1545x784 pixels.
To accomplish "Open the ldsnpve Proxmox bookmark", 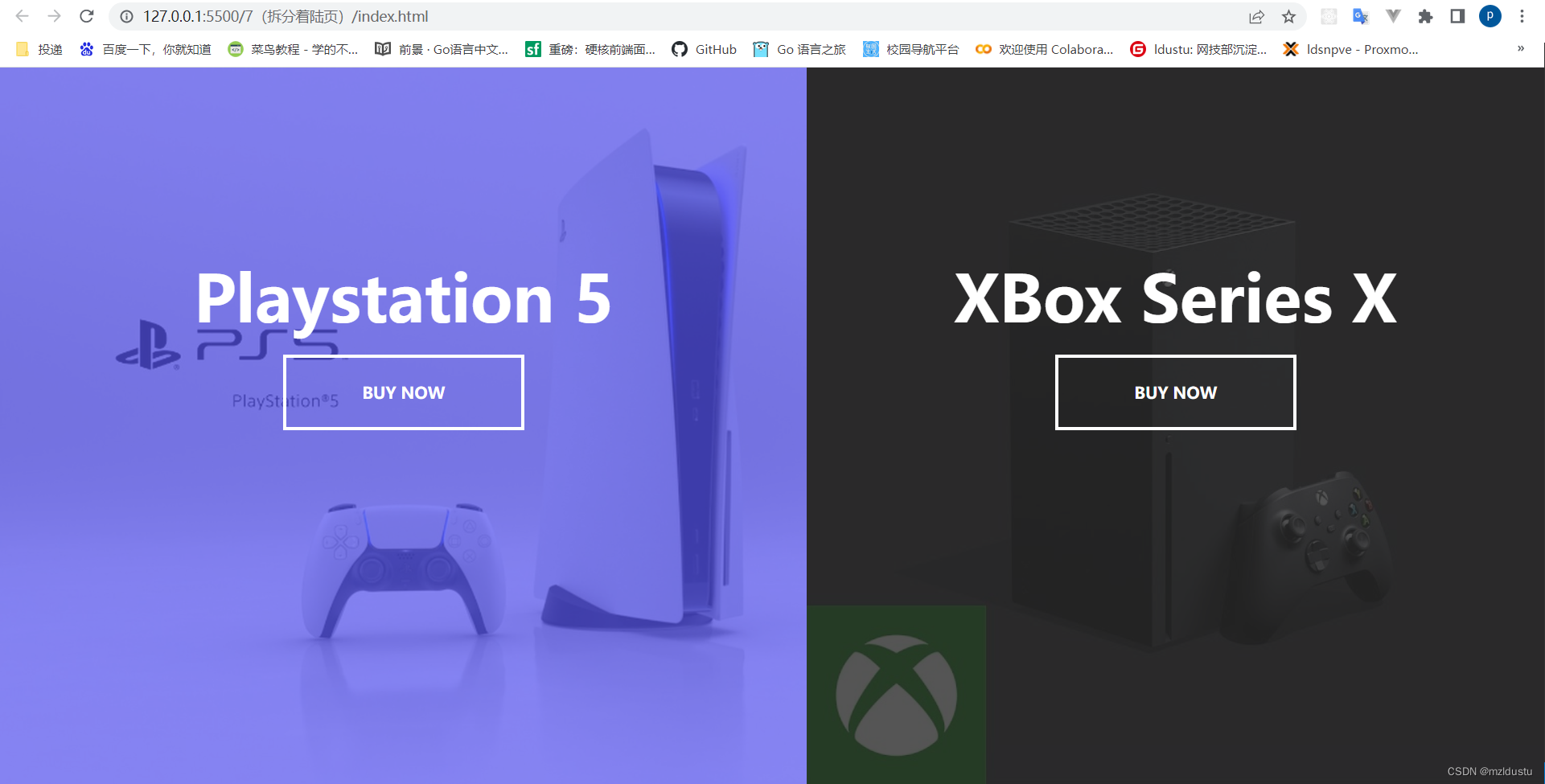I will 1351,49.
